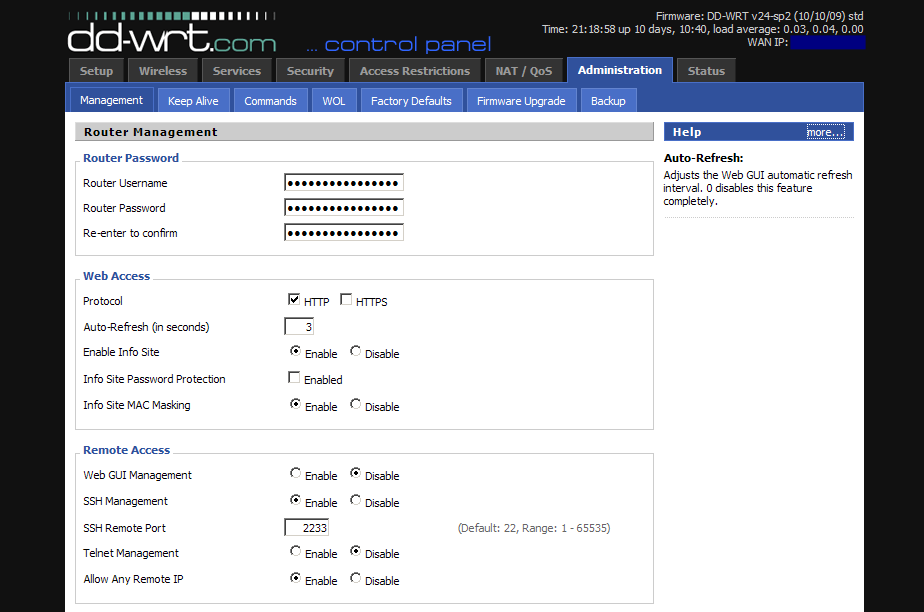Select Enable for Enable Info Site

point(295,351)
